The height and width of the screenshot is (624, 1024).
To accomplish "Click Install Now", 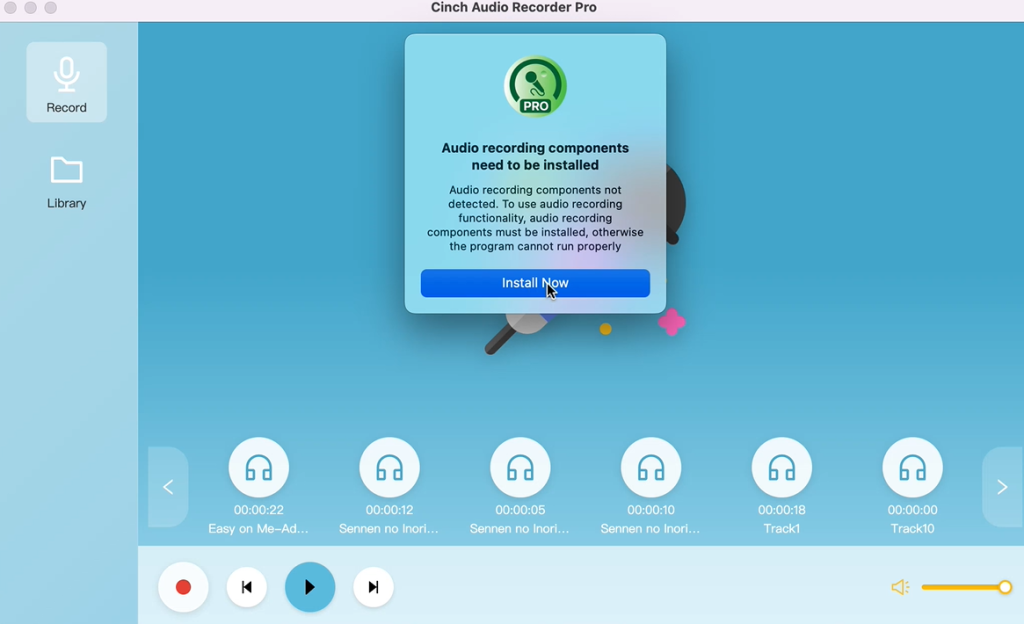I will point(535,283).
